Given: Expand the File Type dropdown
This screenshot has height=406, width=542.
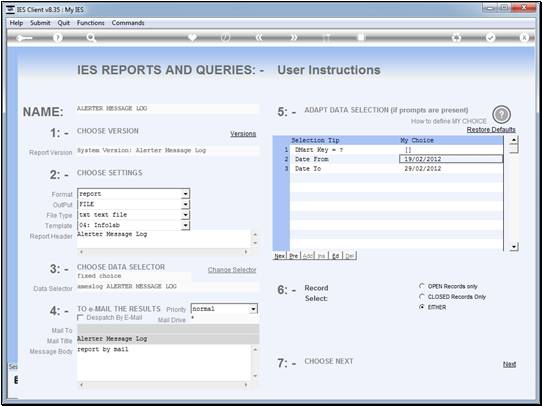Looking at the screenshot, I should (186, 215).
